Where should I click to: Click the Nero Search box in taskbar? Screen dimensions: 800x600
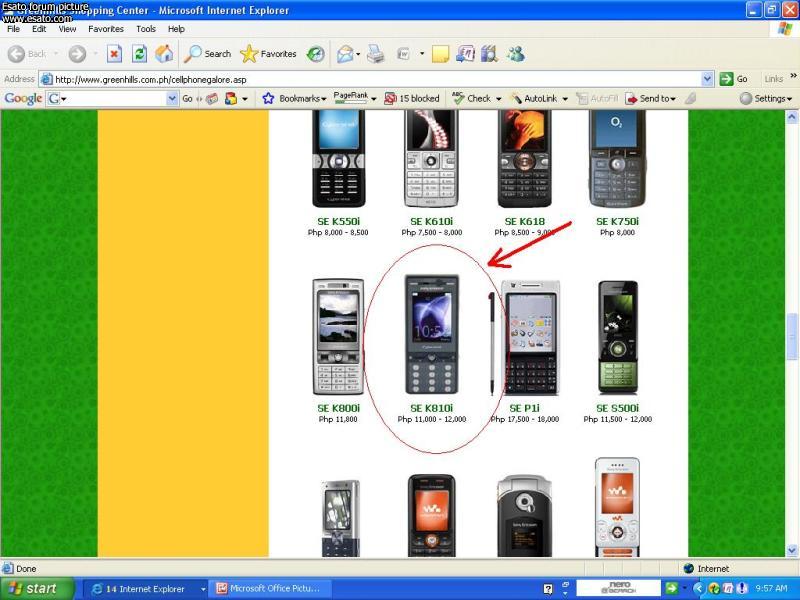pyautogui.click(x=618, y=589)
